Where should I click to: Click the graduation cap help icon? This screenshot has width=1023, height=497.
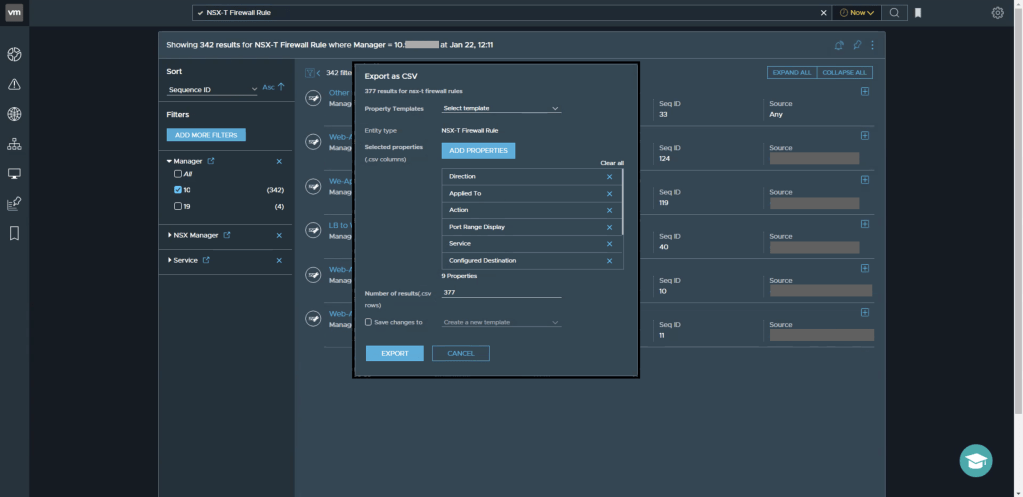click(976, 460)
